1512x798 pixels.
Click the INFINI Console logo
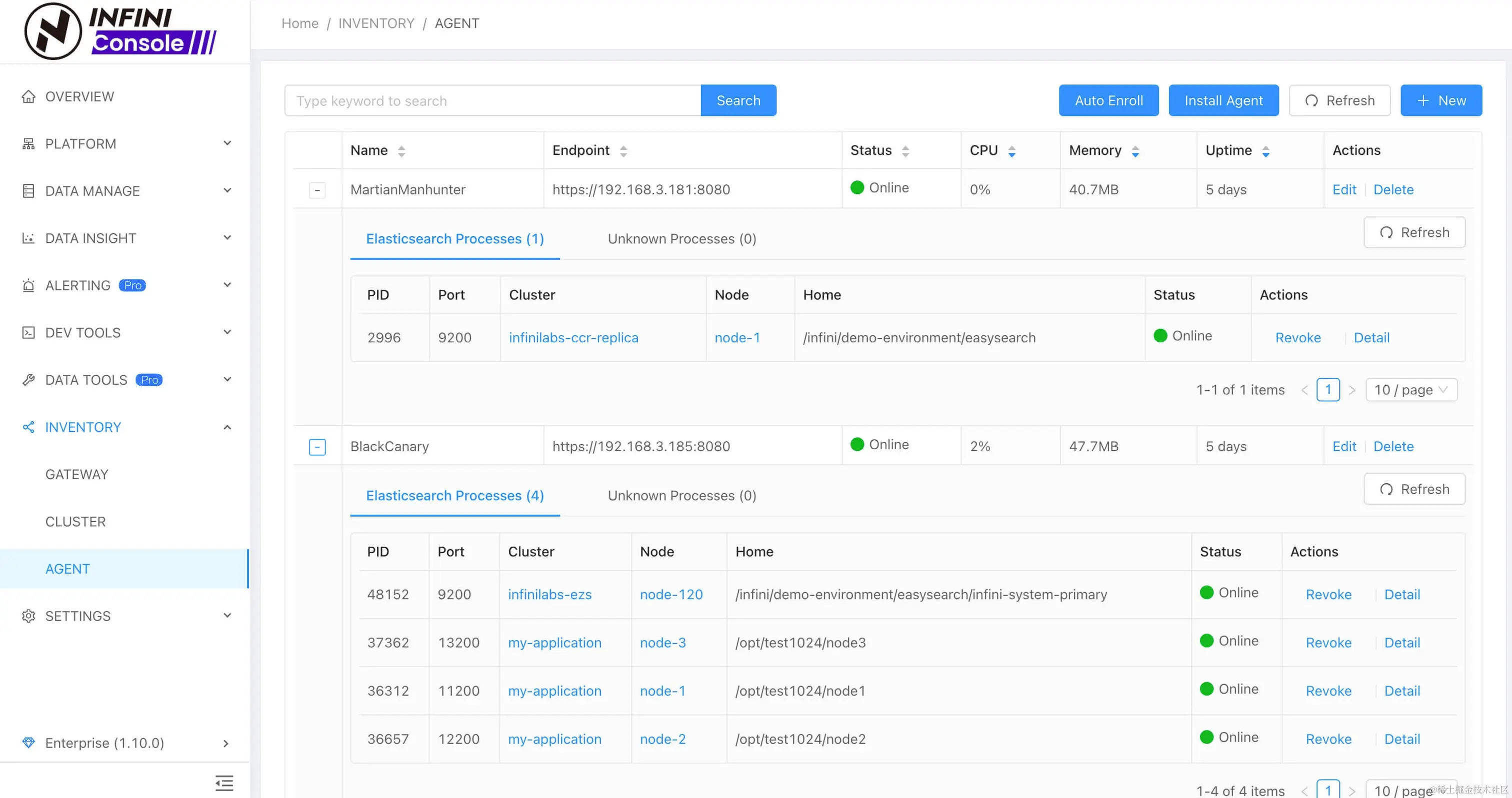click(x=120, y=31)
